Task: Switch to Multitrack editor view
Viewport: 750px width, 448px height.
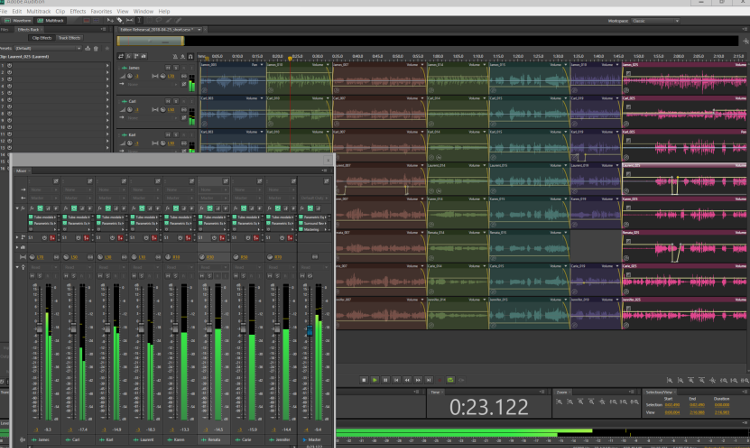Action: coord(50,21)
